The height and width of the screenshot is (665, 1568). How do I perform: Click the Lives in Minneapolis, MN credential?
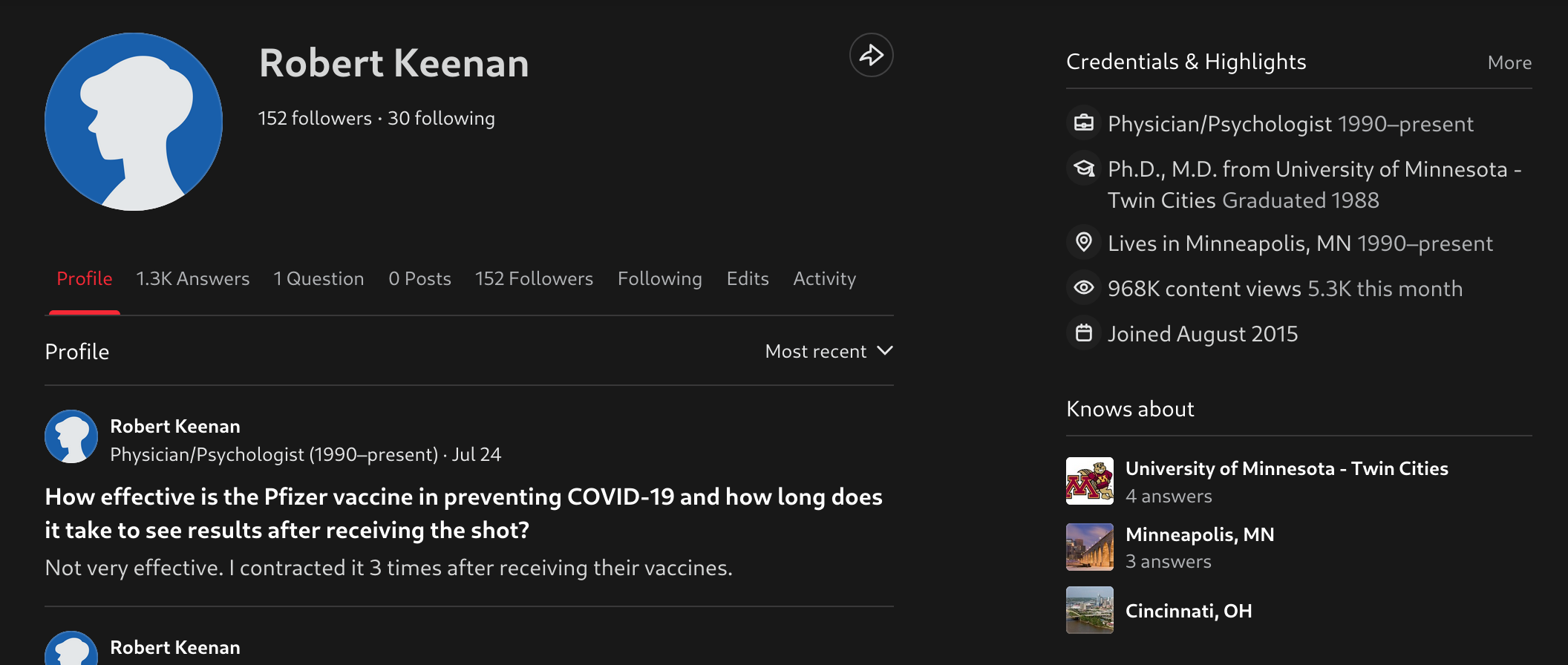point(1300,243)
